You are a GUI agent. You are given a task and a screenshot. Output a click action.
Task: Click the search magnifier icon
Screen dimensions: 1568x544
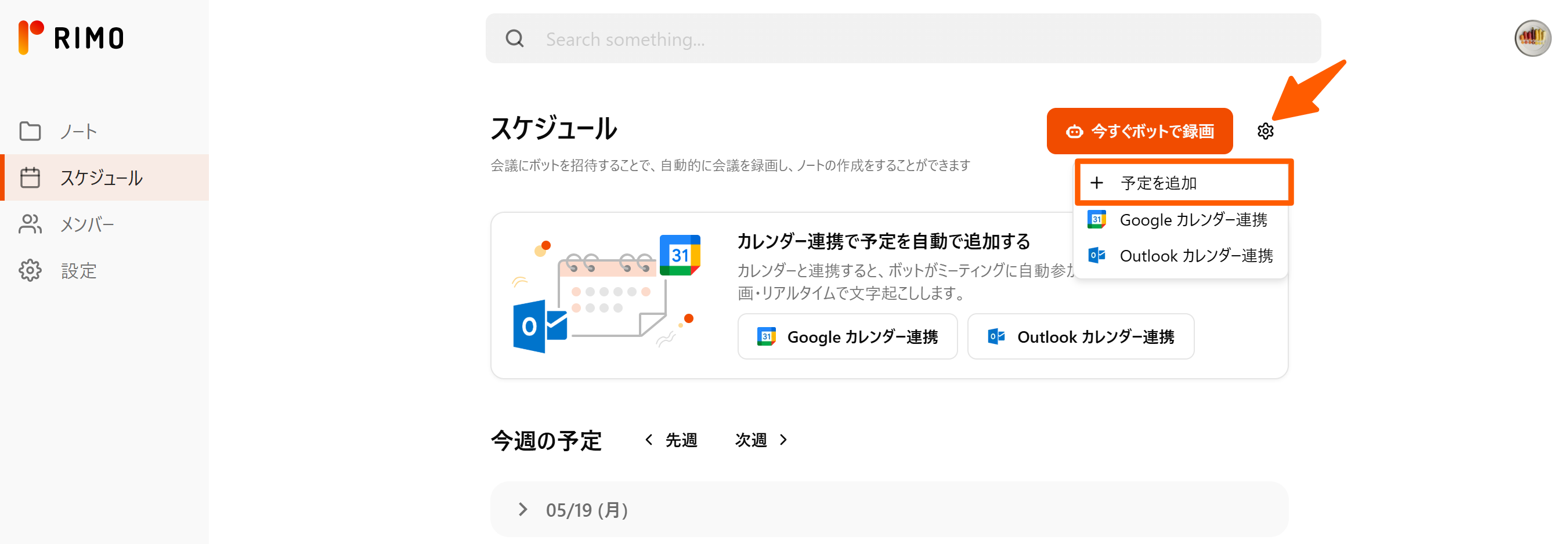(x=514, y=39)
